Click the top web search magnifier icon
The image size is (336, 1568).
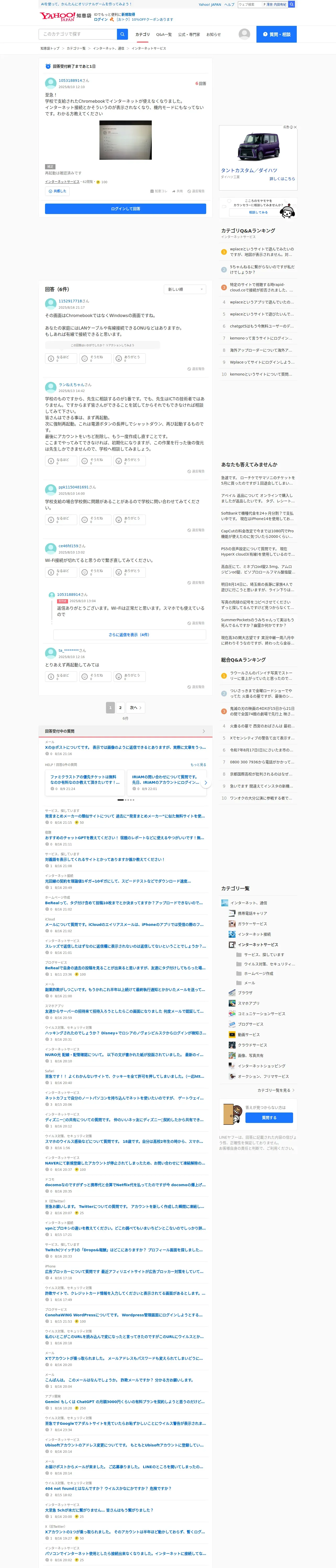pos(292,4)
